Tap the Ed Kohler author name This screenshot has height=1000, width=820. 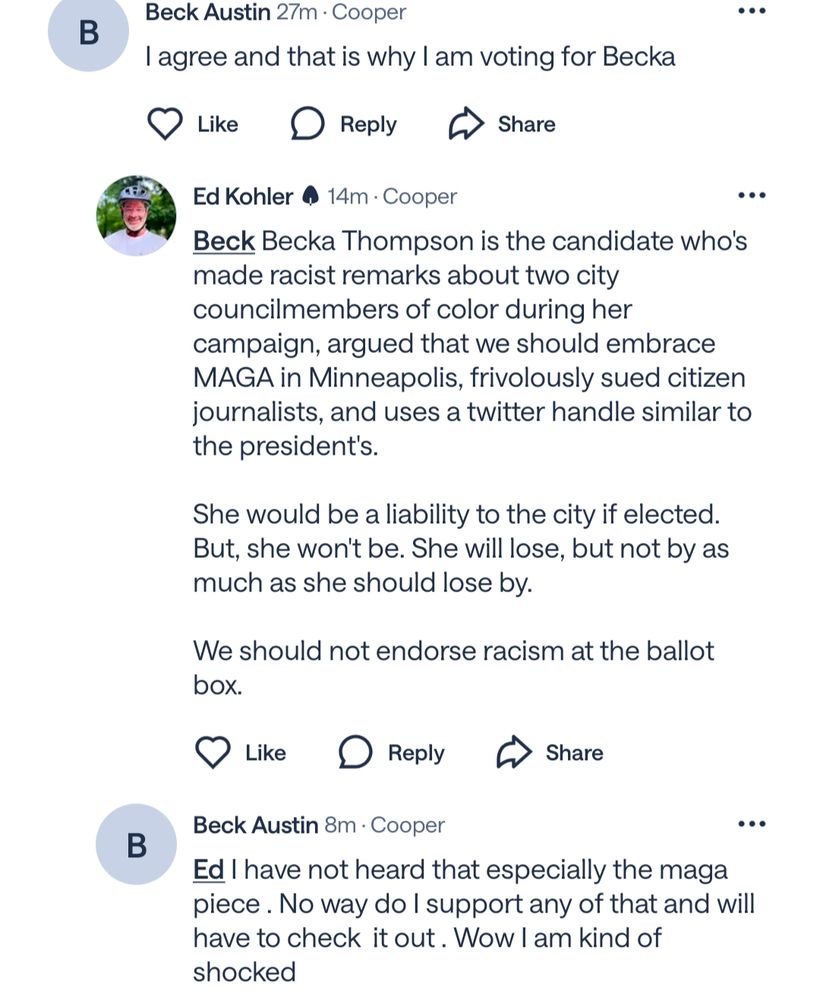point(243,196)
